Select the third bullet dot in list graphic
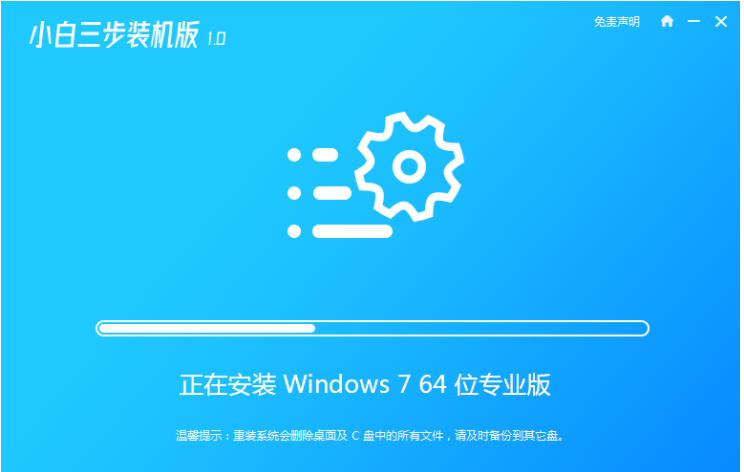Screen dimensions: 744x472 (x=294, y=231)
